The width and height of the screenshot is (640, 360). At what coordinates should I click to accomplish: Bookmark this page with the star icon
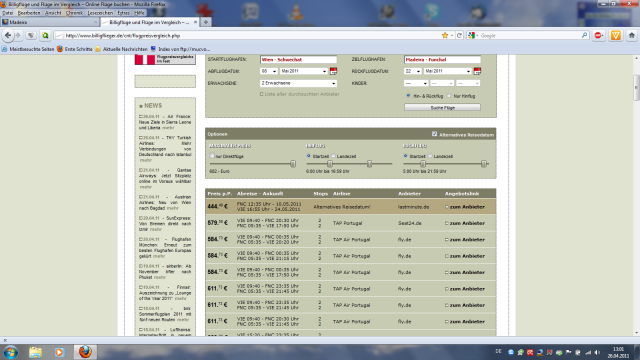coord(445,36)
